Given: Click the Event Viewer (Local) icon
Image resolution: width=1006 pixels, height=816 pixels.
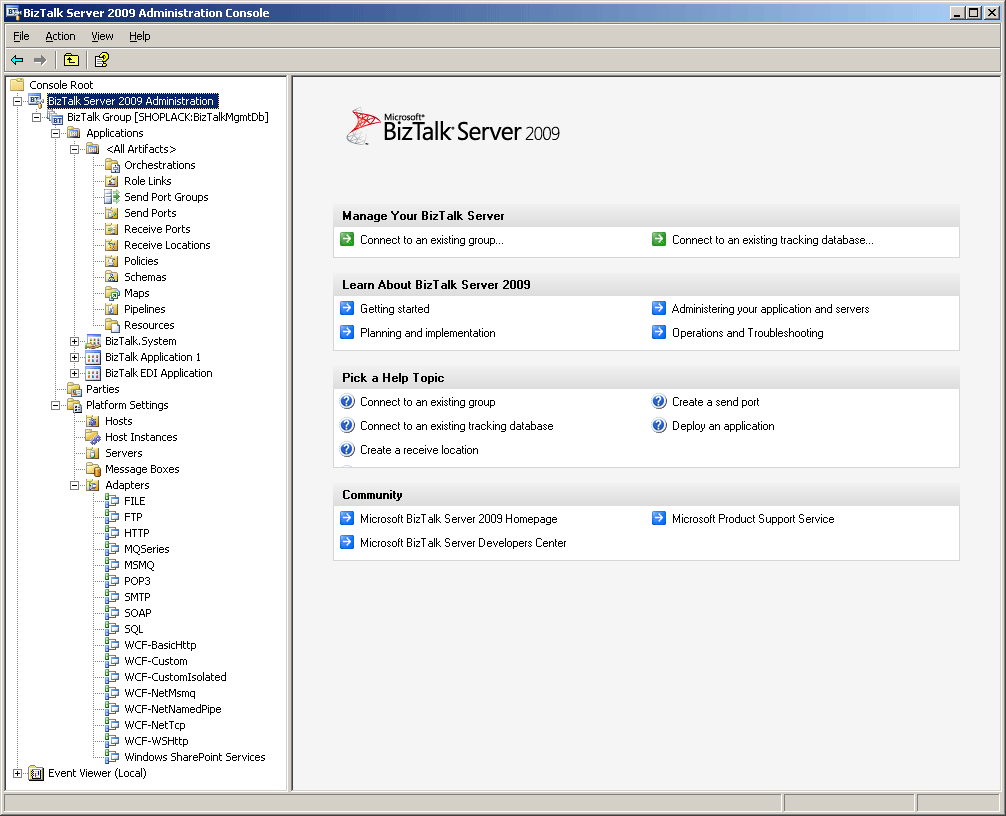Looking at the screenshot, I should [36, 774].
